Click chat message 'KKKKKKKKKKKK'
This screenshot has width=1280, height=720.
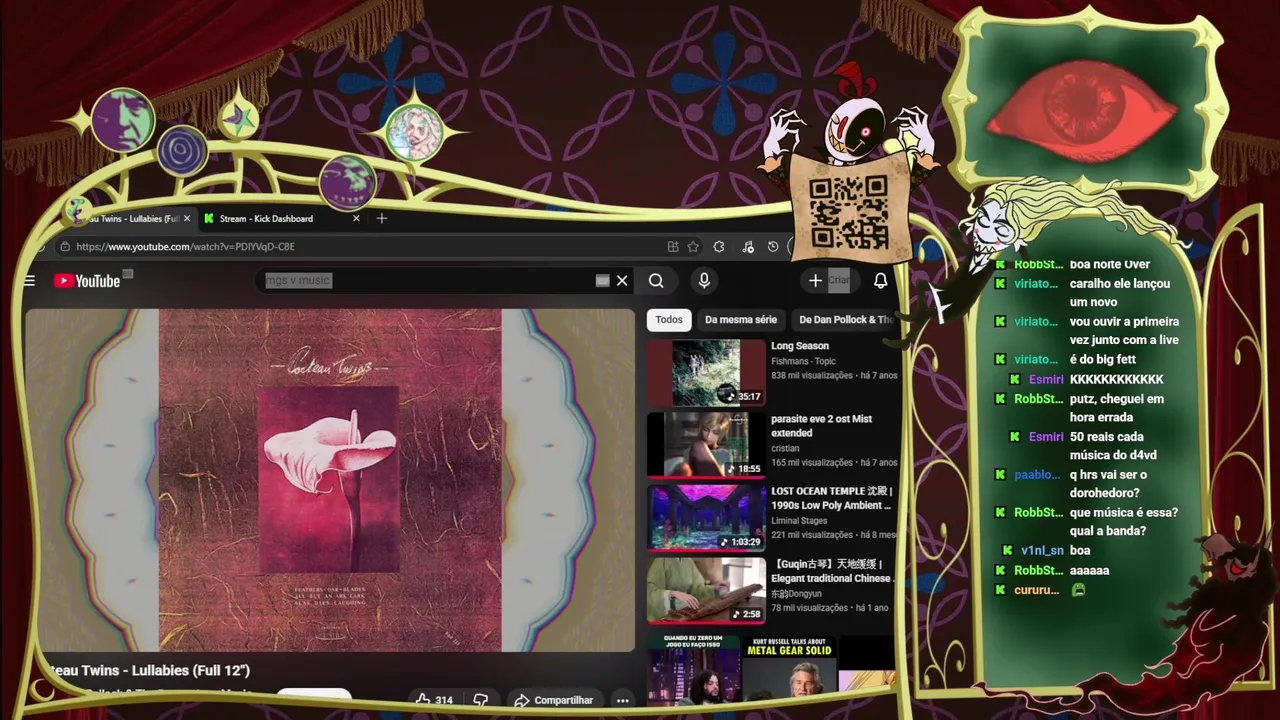tap(1117, 379)
